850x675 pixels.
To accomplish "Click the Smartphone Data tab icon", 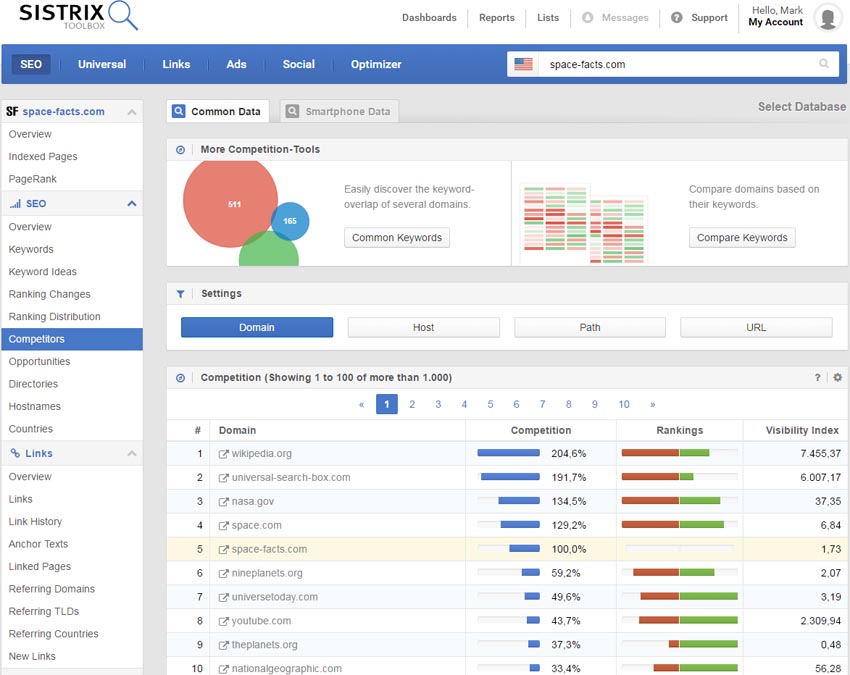I will point(292,111).
